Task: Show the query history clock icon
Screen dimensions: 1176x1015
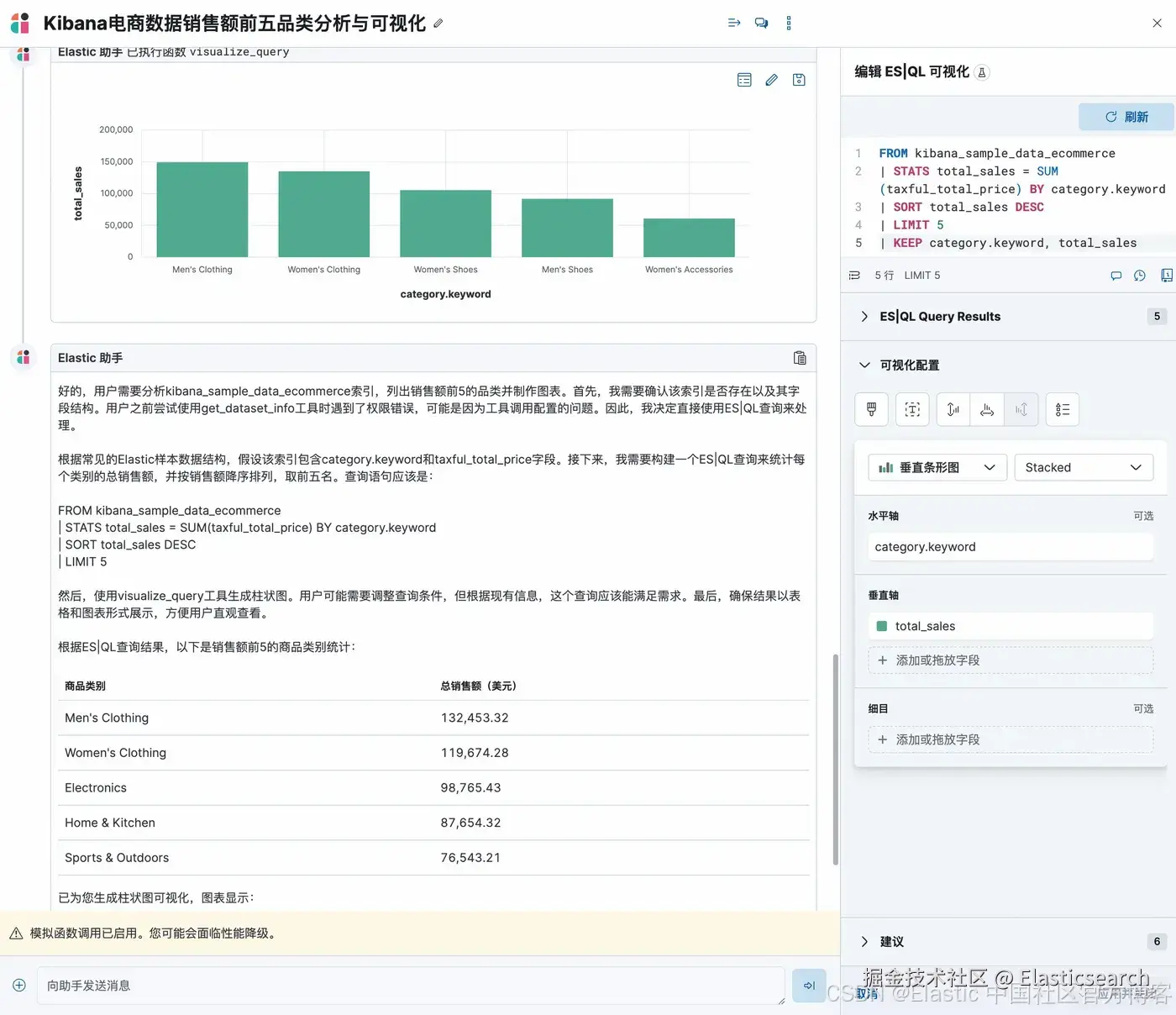Action: pyautogui.click(x=1140, y=276)
